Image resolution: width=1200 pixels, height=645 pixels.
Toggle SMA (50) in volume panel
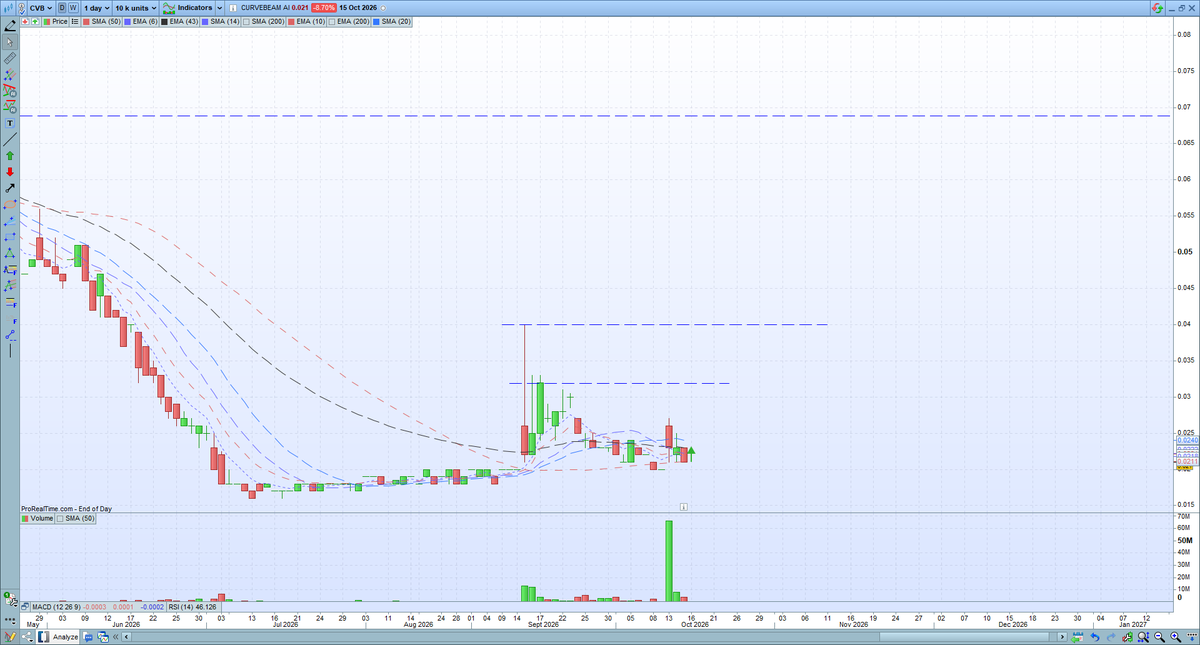(x=77, y=519)
